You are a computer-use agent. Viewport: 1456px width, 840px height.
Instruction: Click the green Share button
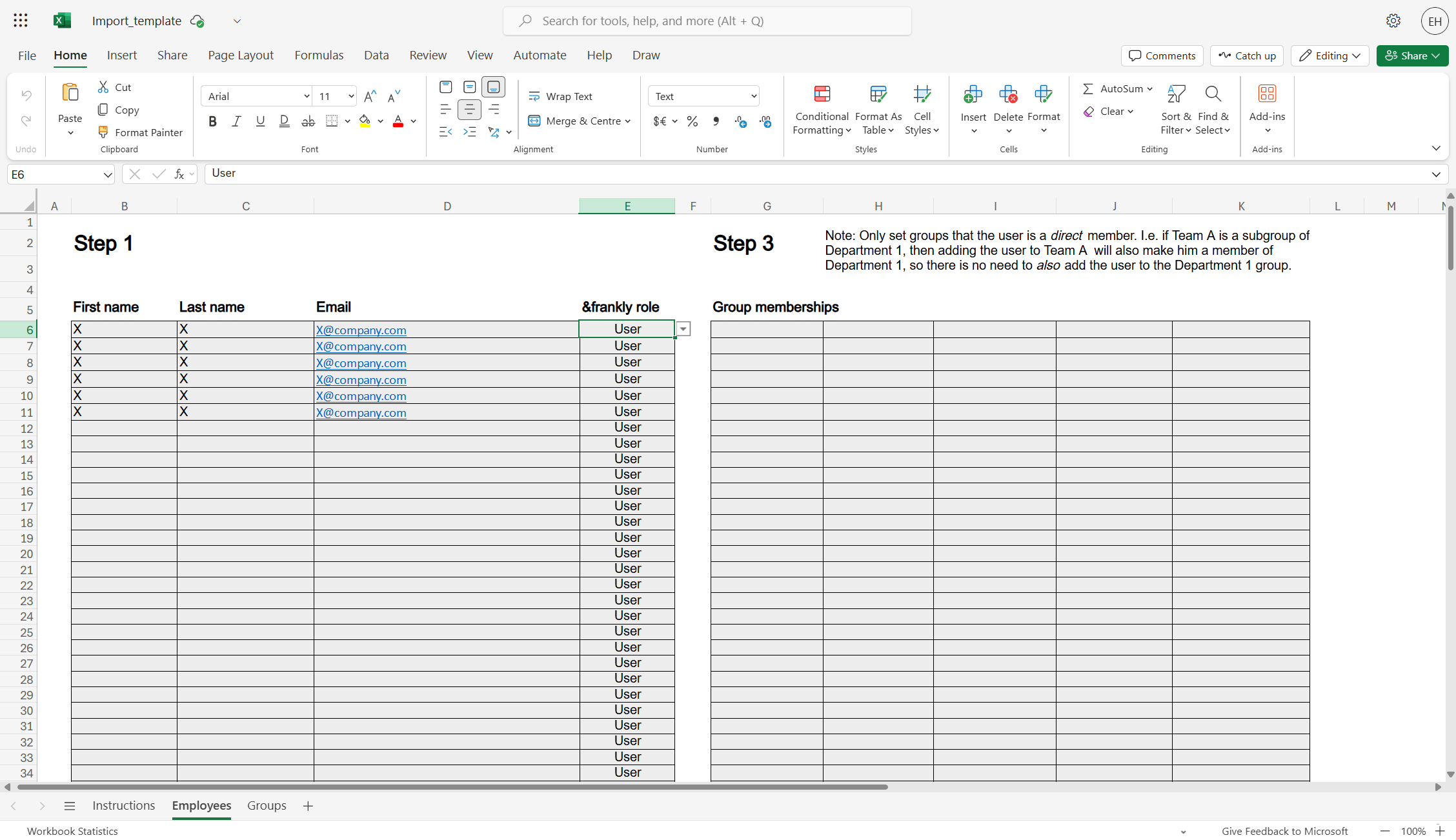[x=1412, y=55]
